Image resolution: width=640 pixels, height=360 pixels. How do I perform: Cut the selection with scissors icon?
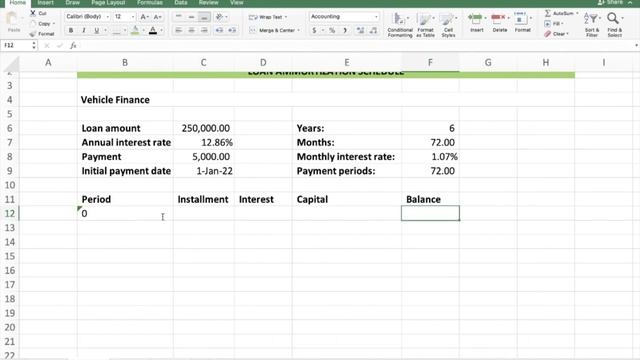[33, 13]
